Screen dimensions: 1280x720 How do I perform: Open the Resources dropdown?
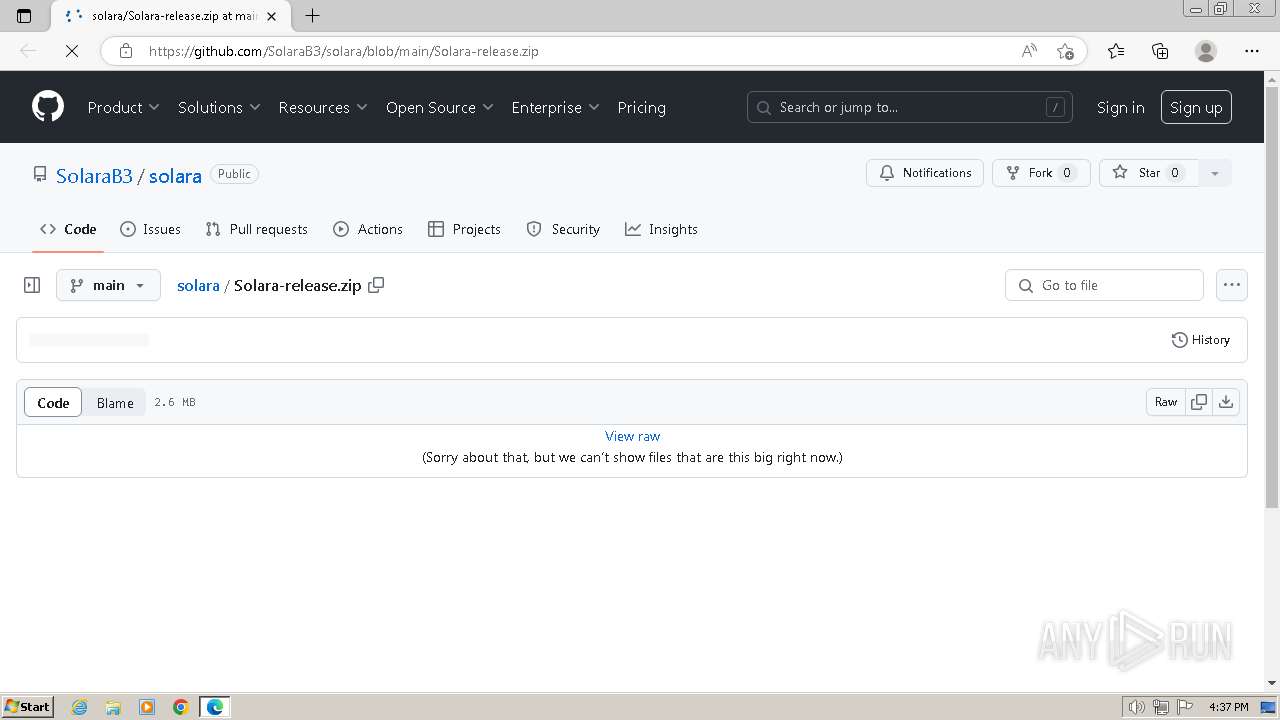point(323,107)
